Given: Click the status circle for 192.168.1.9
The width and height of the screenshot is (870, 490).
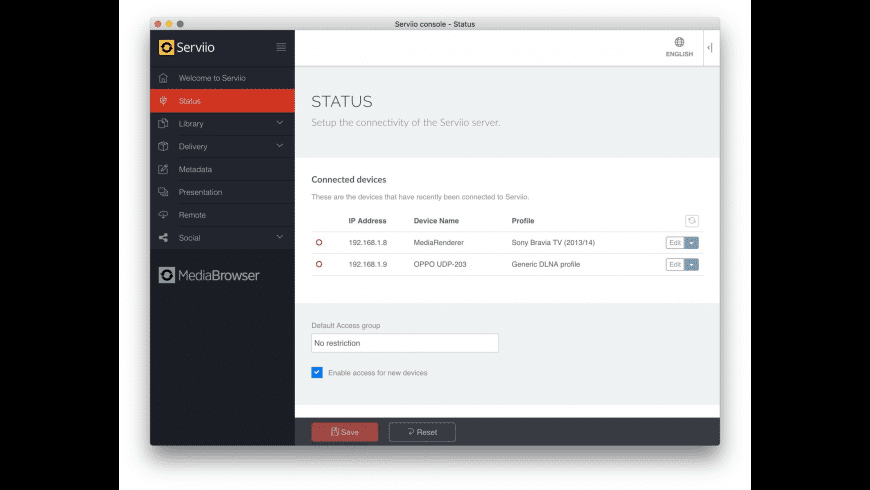Looking at the screenshot, I should 319,264.
